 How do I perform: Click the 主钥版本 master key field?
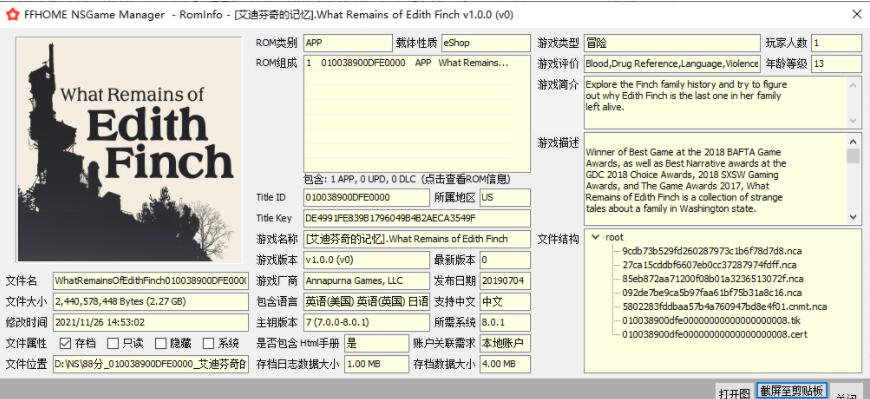click(366, 322)
